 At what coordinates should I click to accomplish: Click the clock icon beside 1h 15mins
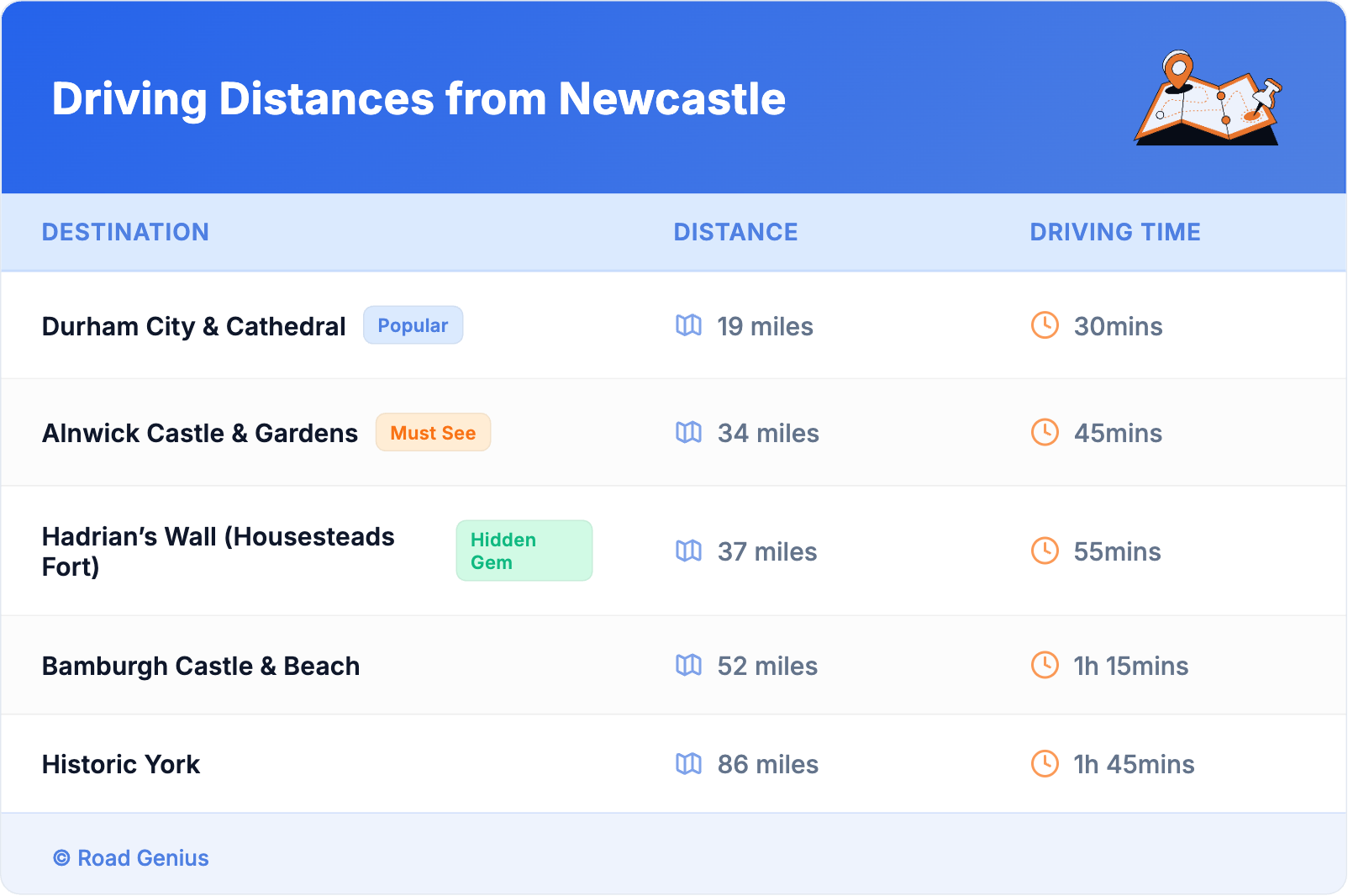click(x=1045, y=665)
